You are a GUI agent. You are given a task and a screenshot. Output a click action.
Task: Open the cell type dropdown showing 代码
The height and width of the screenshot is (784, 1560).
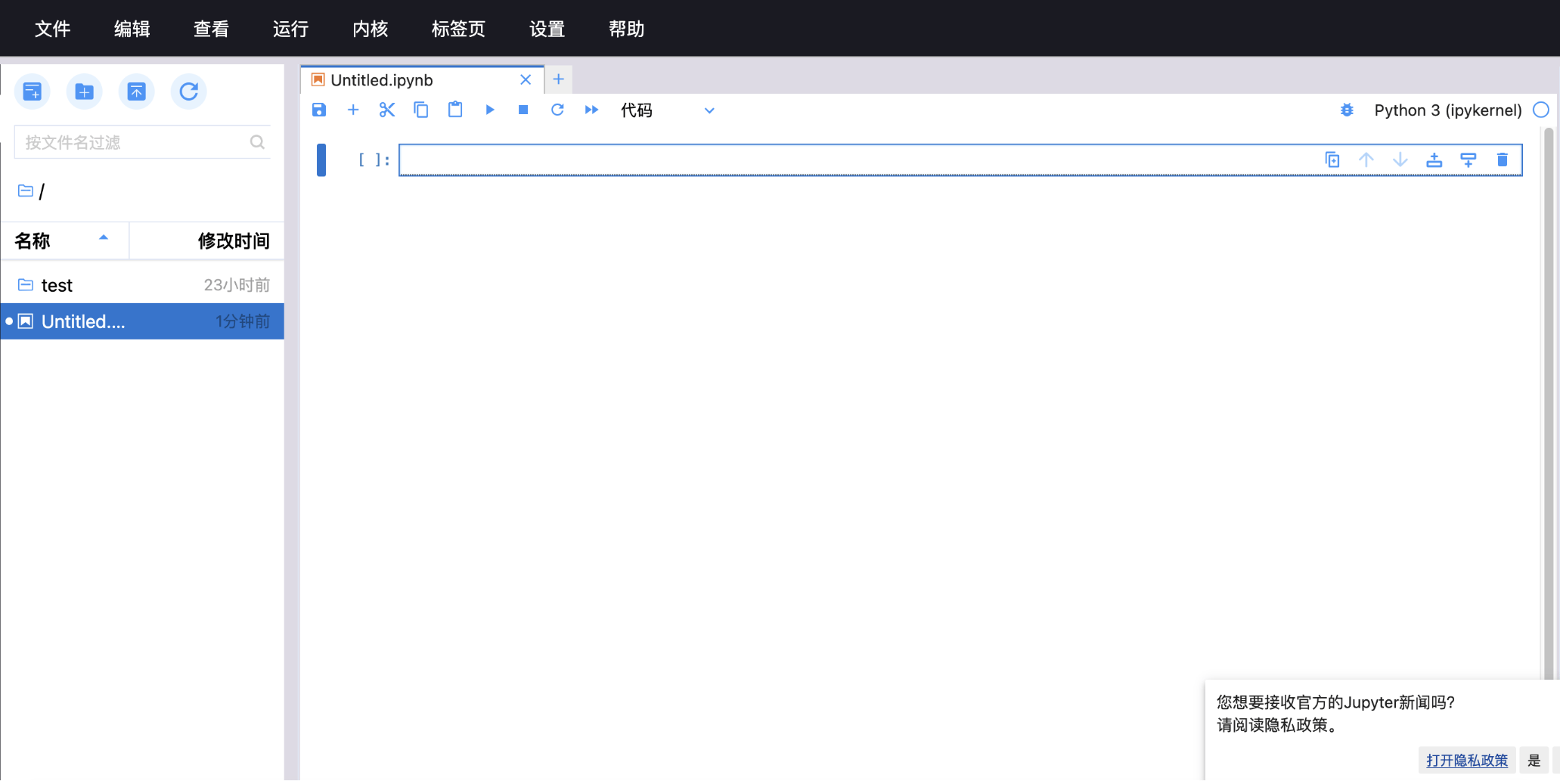click(667, 110)
